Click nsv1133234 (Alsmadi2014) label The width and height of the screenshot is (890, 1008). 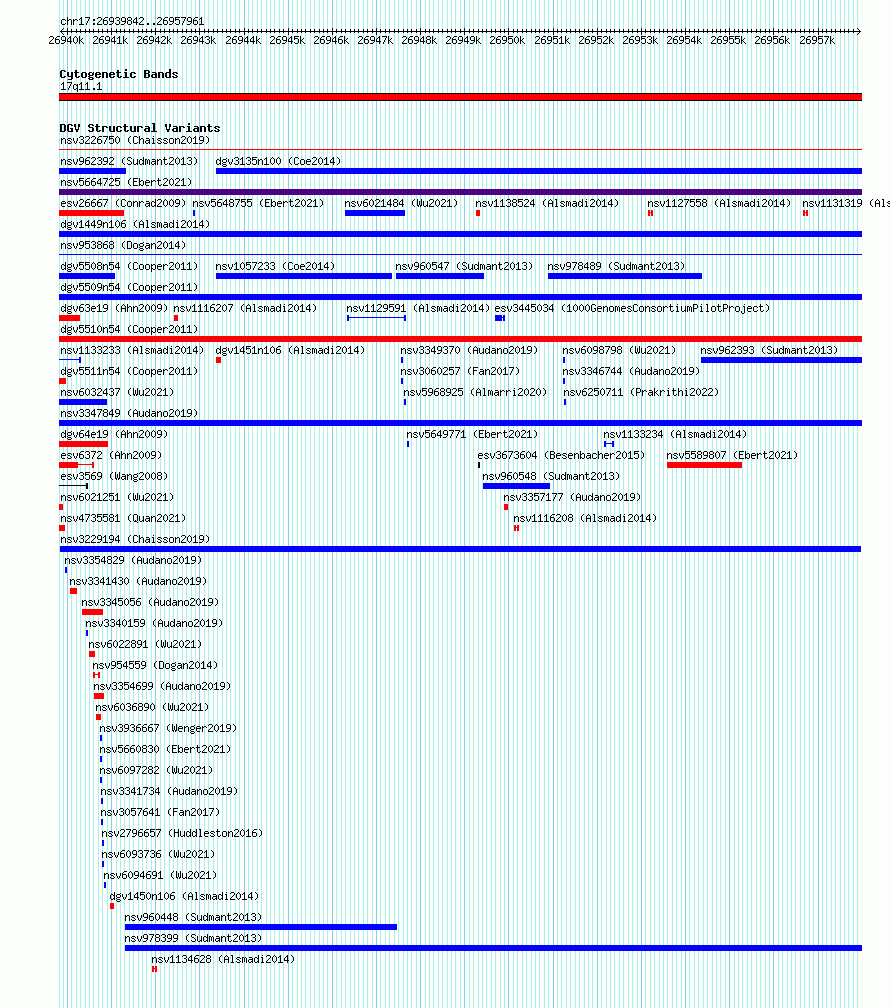tap(675, 435)
